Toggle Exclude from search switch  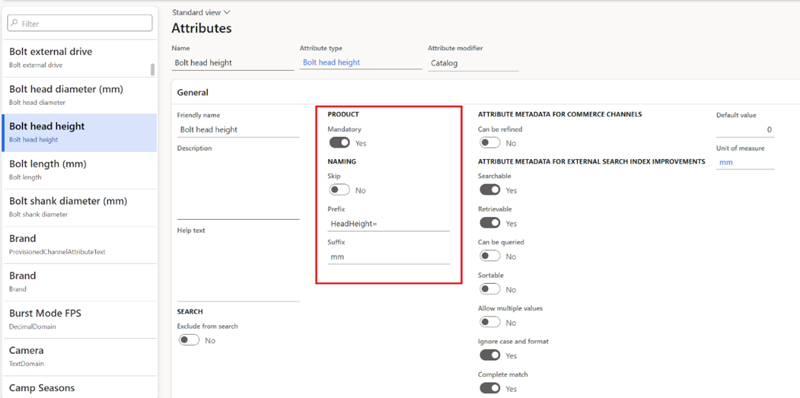[x=189, y=340]
